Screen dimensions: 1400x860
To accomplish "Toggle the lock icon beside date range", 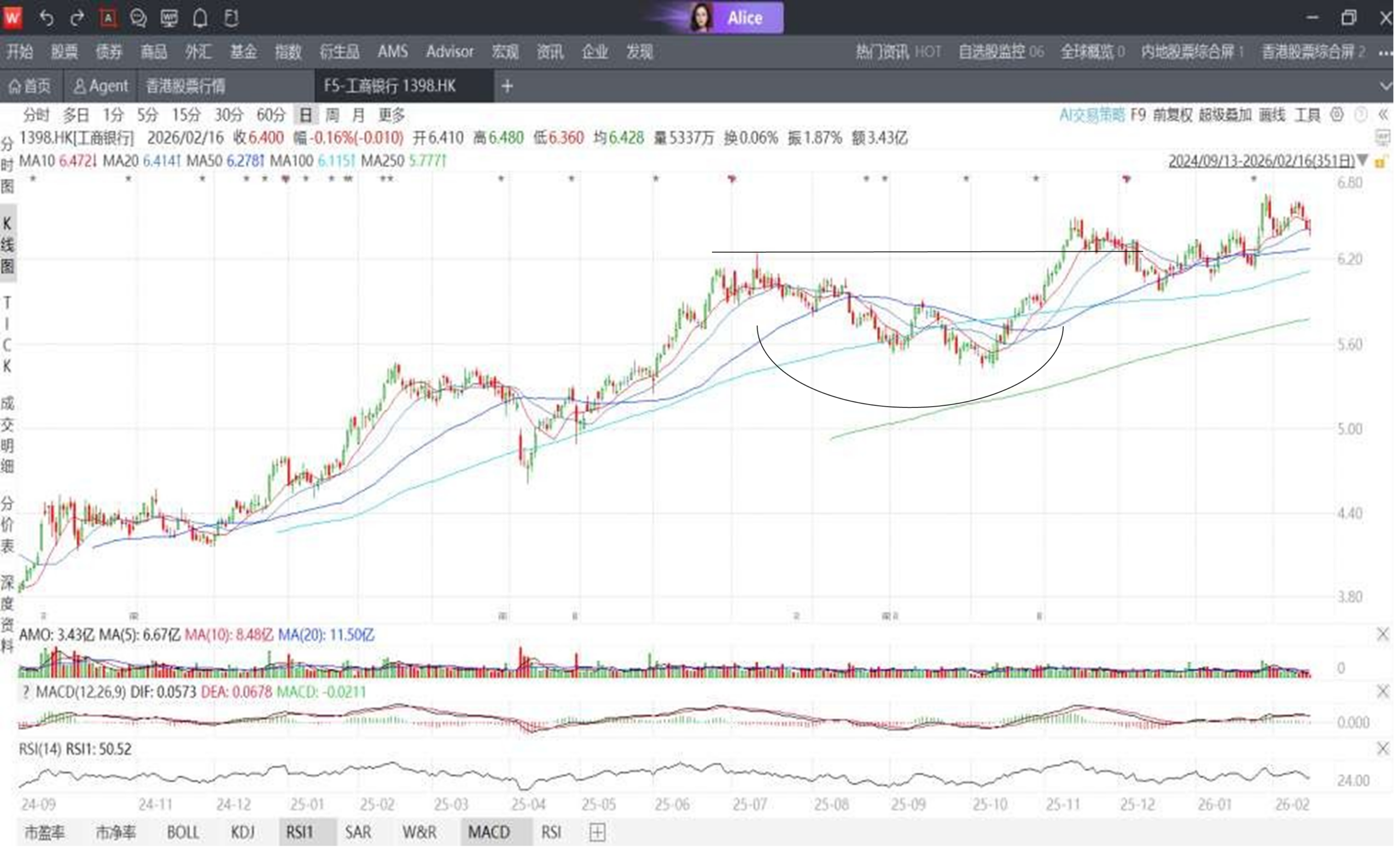I will pos(1380,162).
